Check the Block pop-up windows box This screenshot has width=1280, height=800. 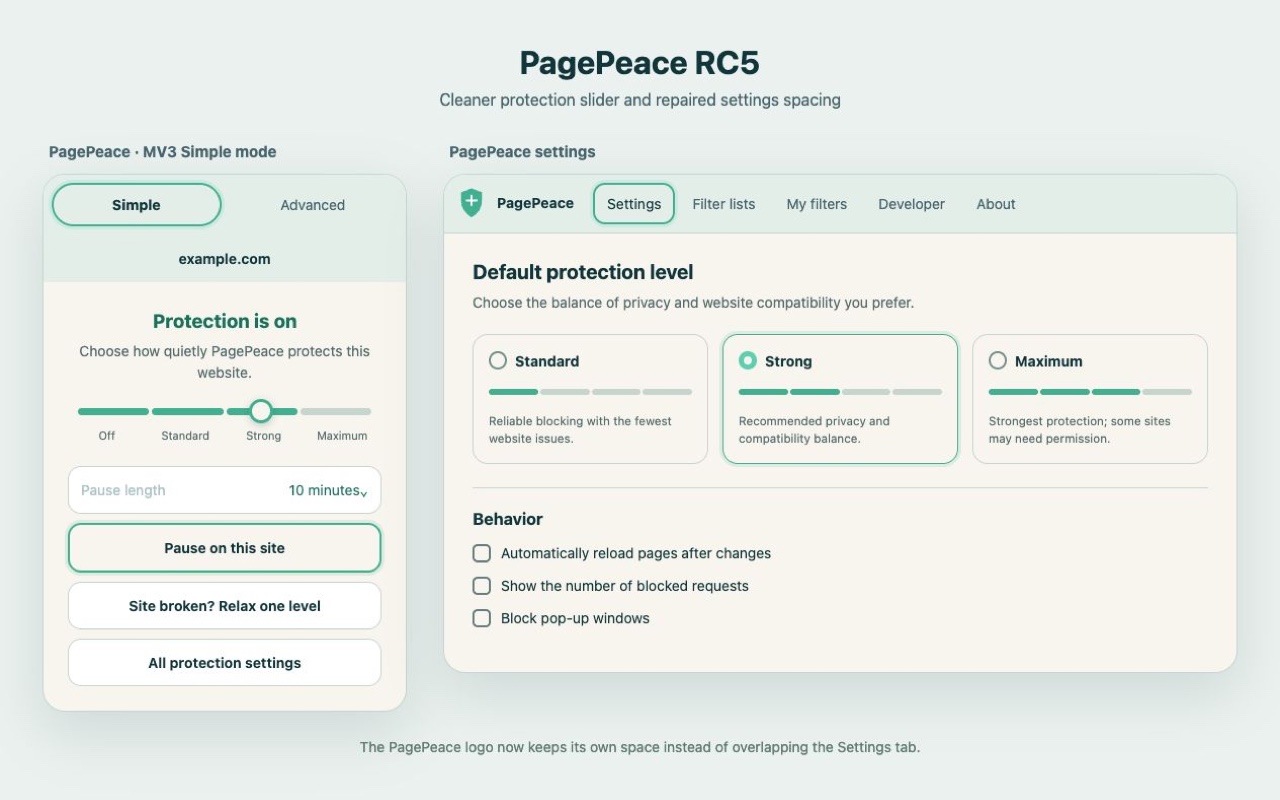coord(482,618)
